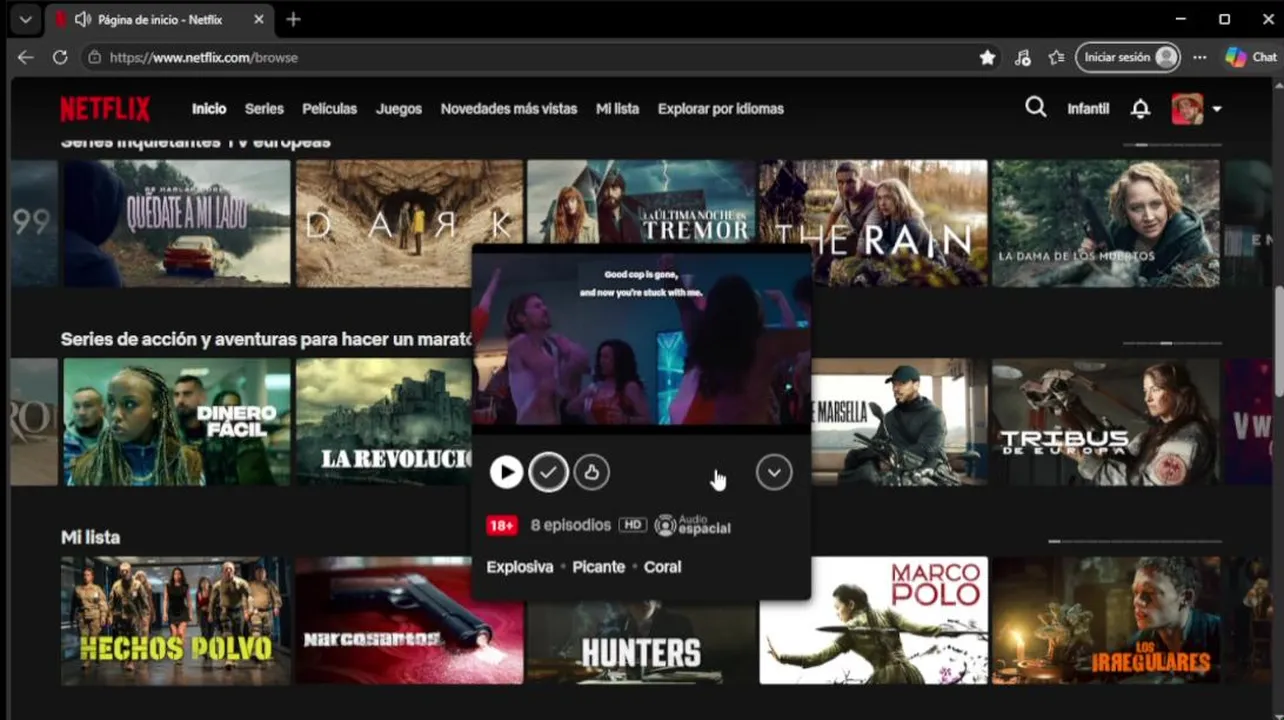The height and width of the screenshot is (720, 1284).
Task: Go to Inicio in Netflix menu
Action: pos(209,108)
